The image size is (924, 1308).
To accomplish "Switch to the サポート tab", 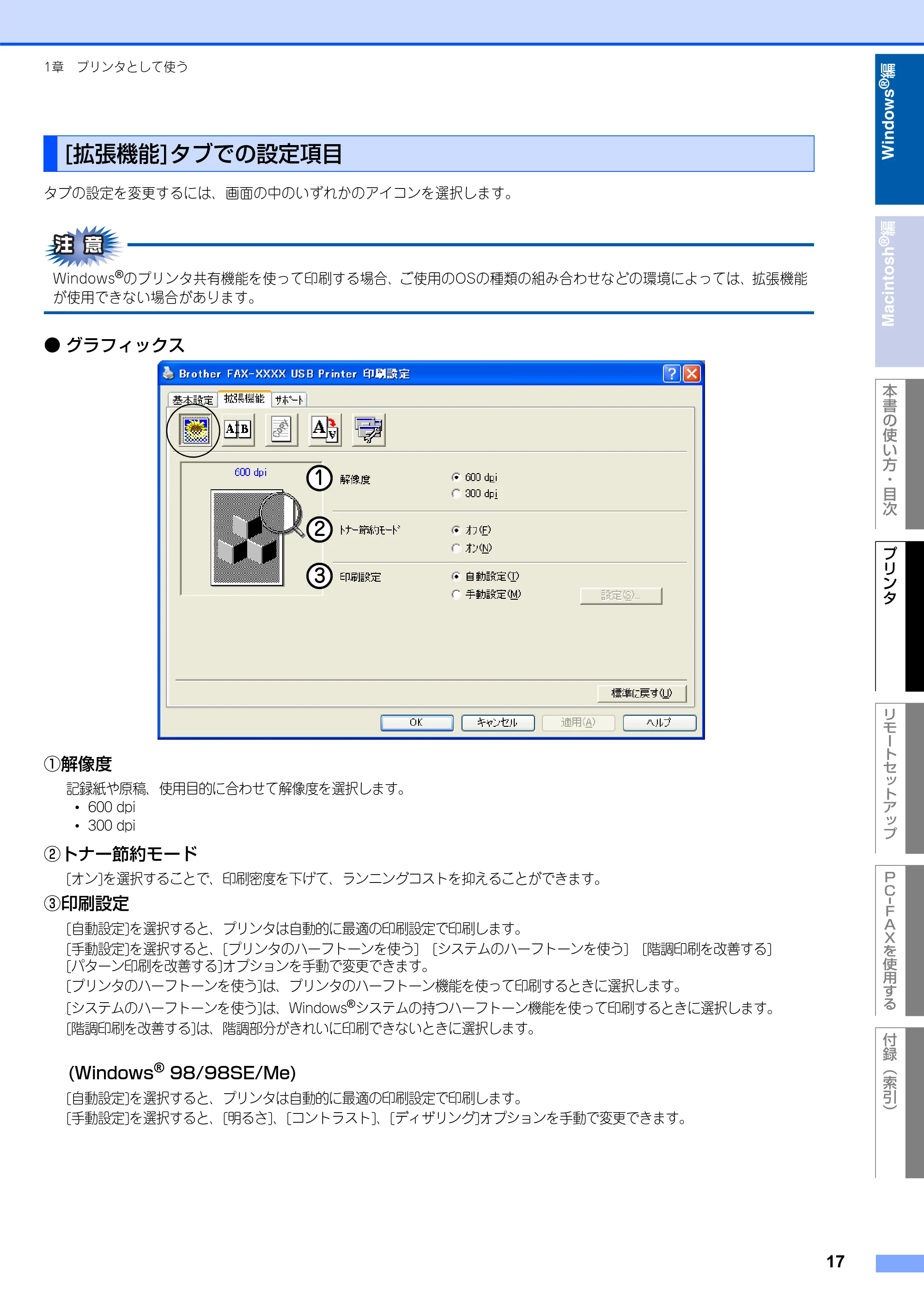I will click(289, 400).
